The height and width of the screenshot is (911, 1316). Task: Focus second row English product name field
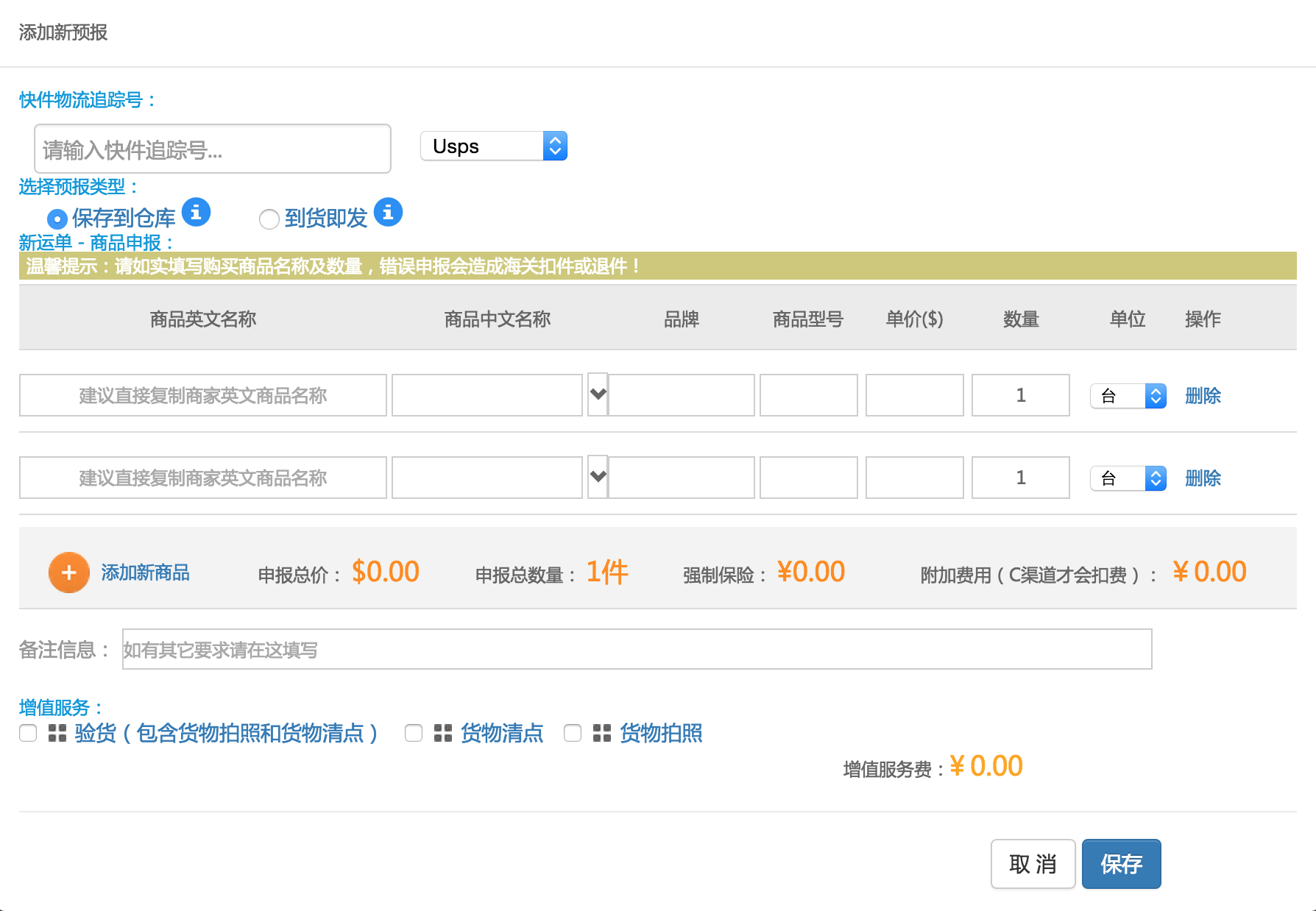pos(203,478)
